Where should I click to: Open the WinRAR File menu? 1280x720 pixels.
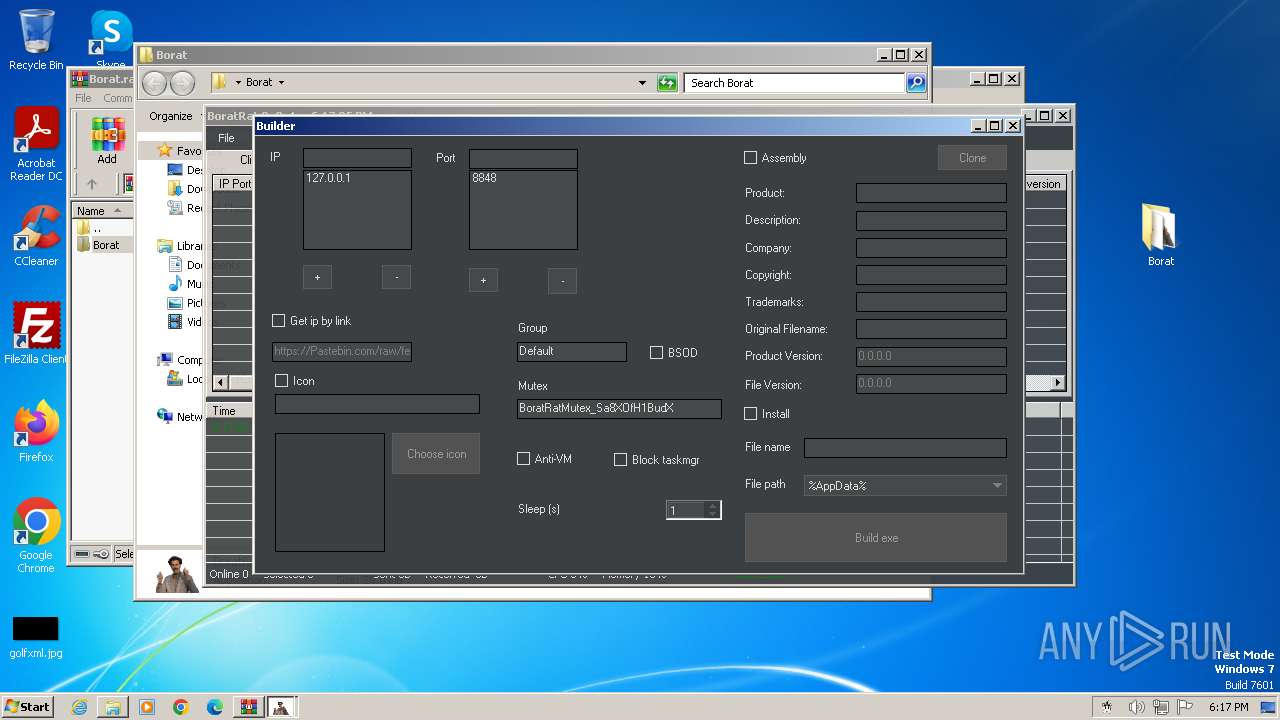tap(83, 98)
